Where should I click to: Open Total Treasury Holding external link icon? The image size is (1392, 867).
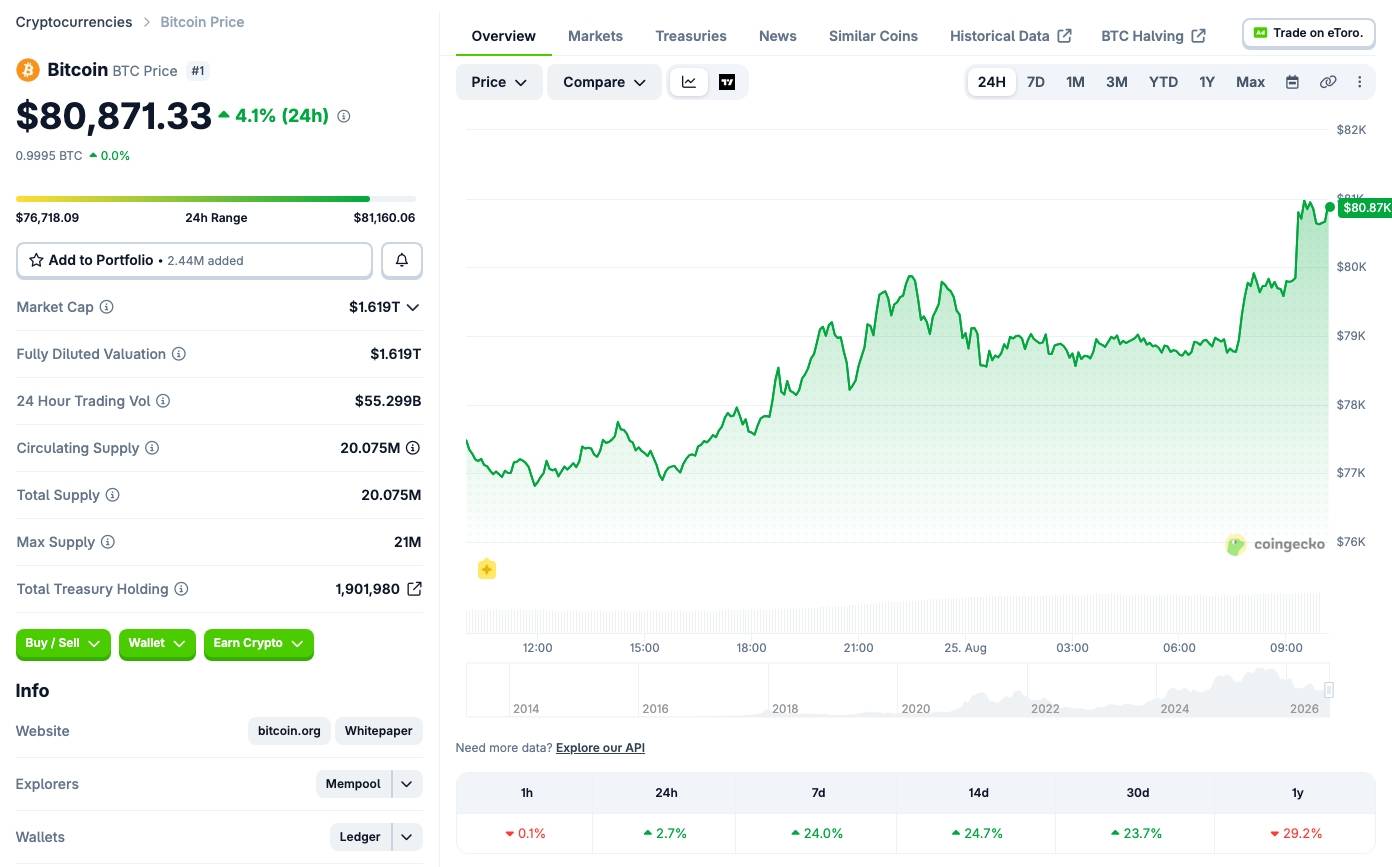coord(414,589)
